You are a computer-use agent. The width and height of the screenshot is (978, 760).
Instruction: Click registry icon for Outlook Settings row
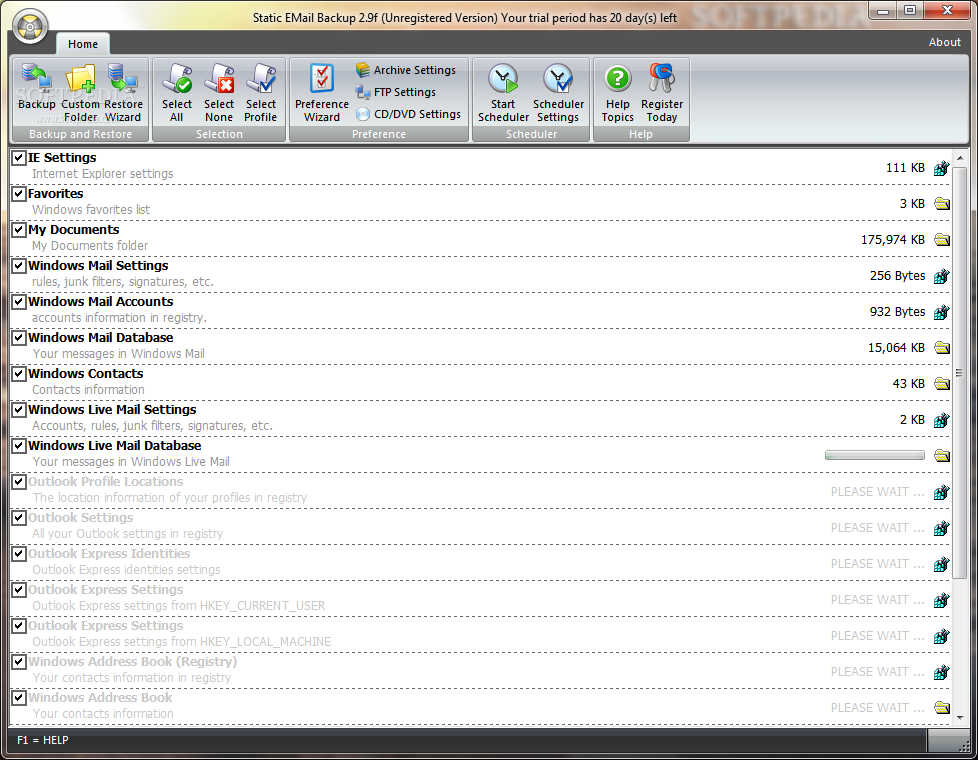click(942, 528)
